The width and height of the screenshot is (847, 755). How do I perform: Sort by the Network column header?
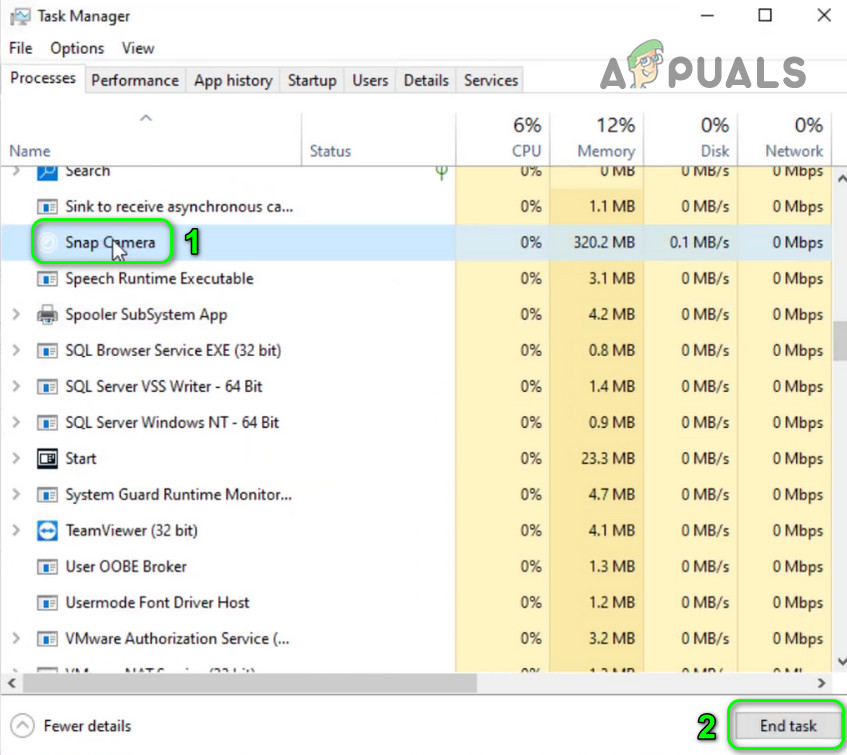pos(785,138)
